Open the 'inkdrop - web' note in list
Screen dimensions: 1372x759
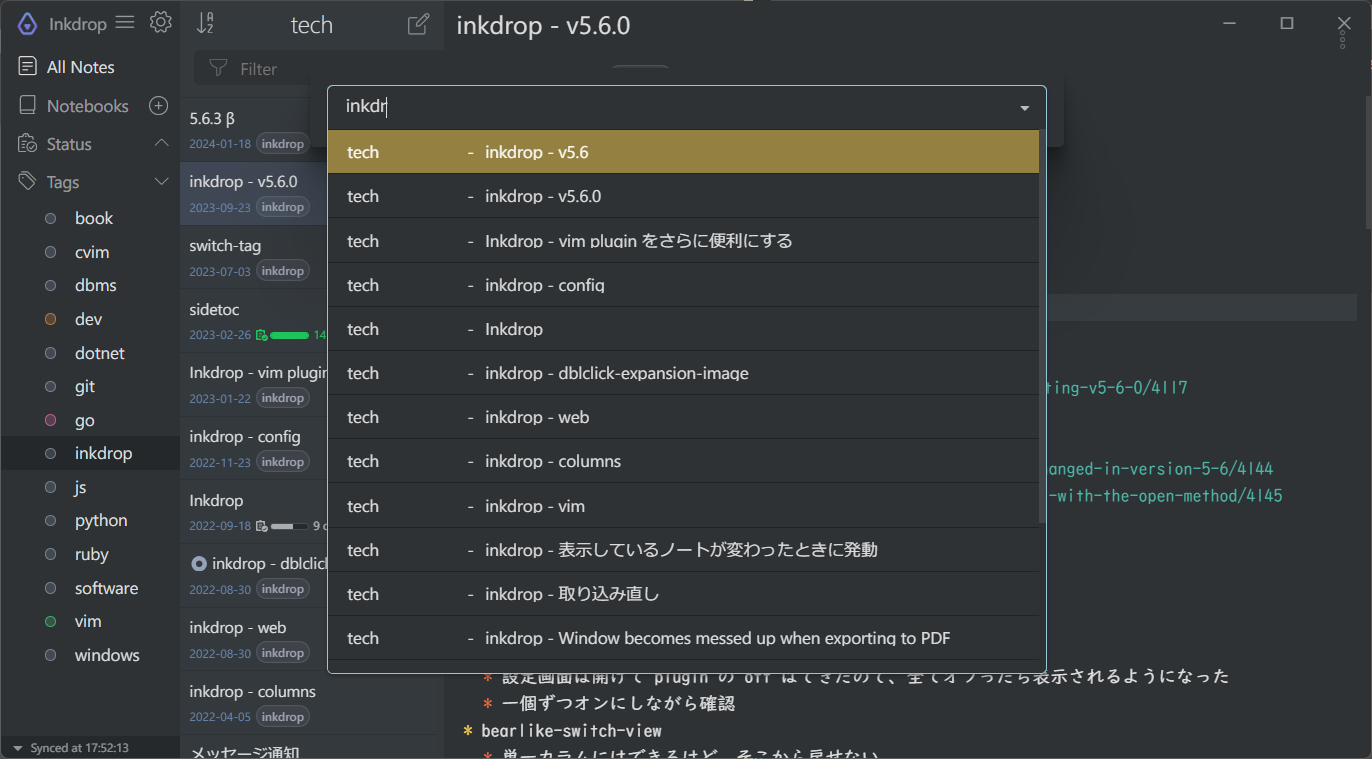pos(254,639)
